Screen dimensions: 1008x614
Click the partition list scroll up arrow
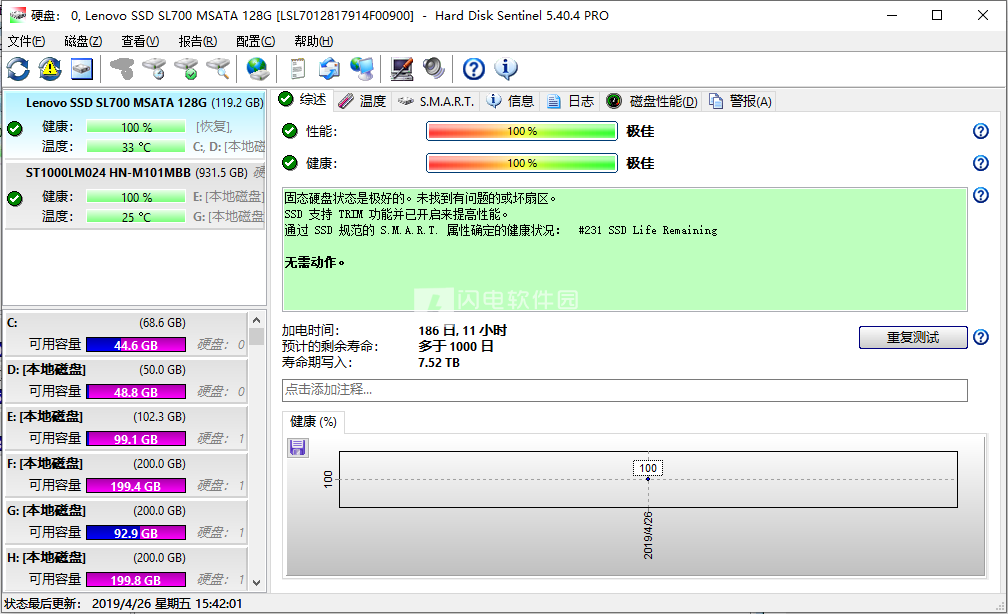[x=256, y=320]
